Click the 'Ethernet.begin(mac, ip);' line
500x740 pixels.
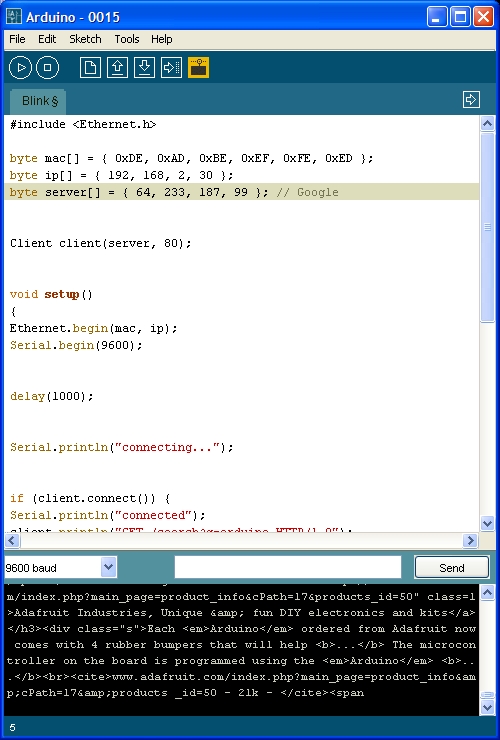click(x=93, y=328)
